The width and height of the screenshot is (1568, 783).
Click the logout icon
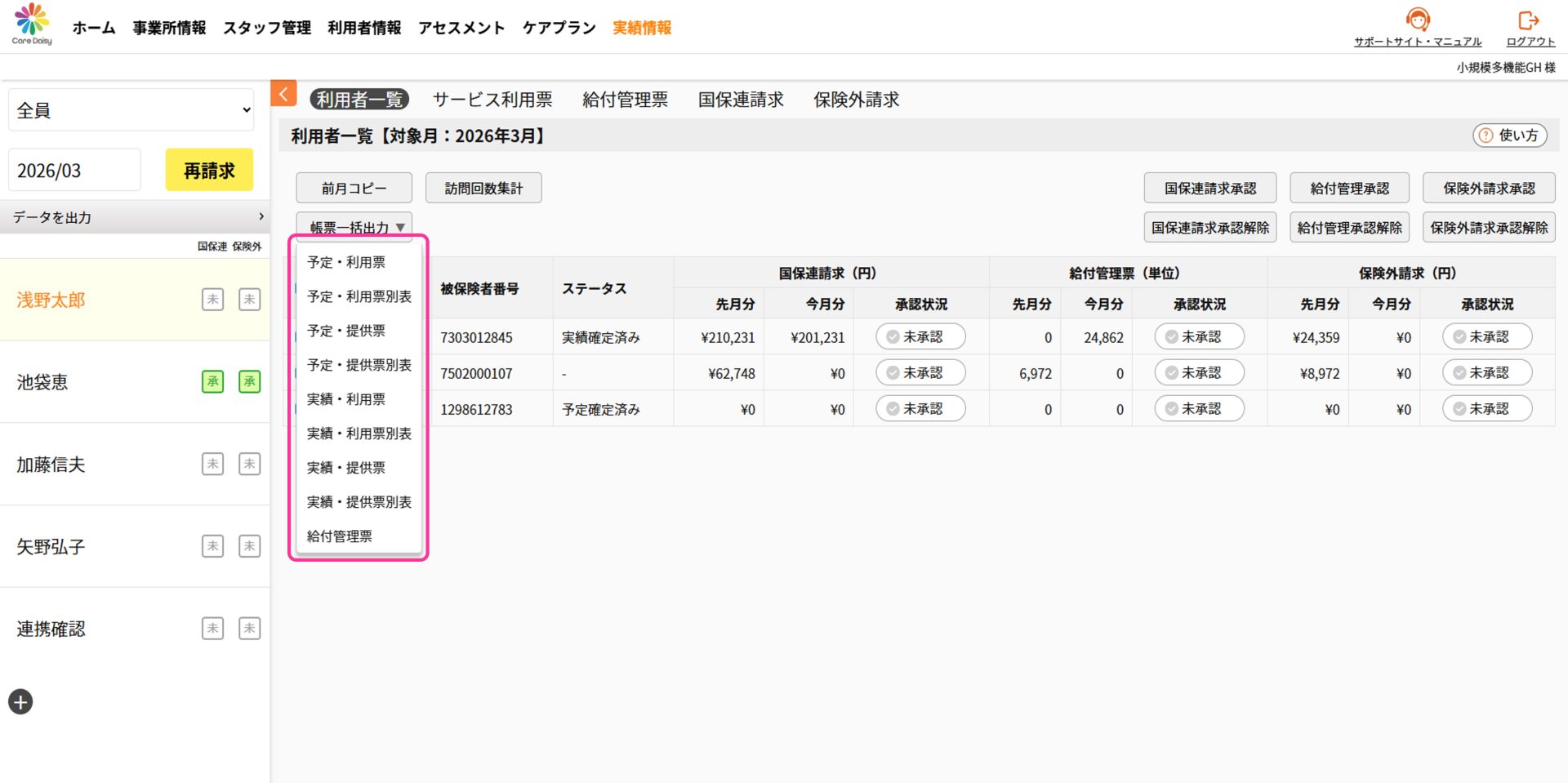[1529, 20]
